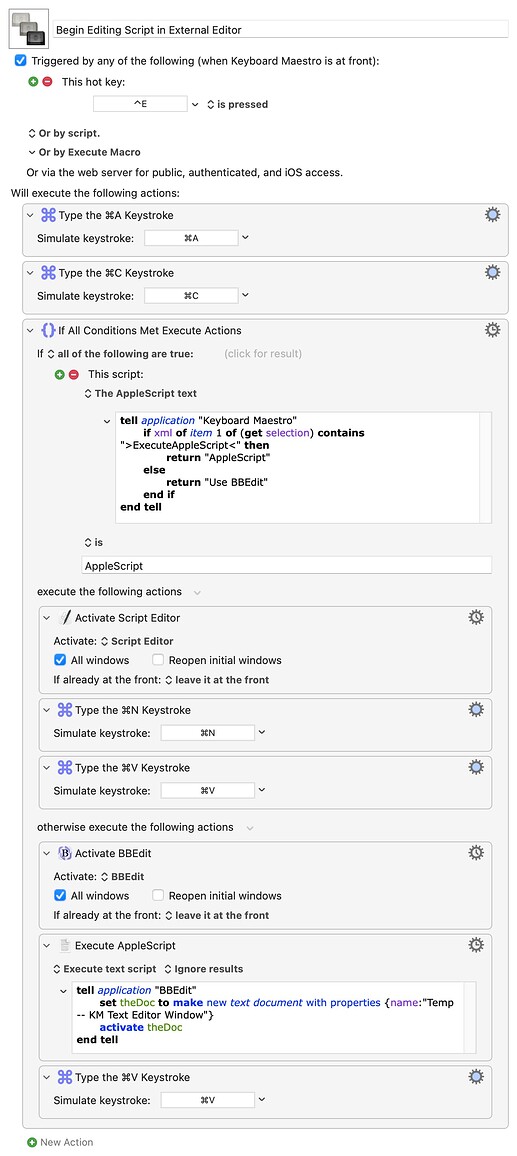Open gear menu for Activate BBEdit action
The width and height of the screenshot is (517, 1156).
(476, 852)
